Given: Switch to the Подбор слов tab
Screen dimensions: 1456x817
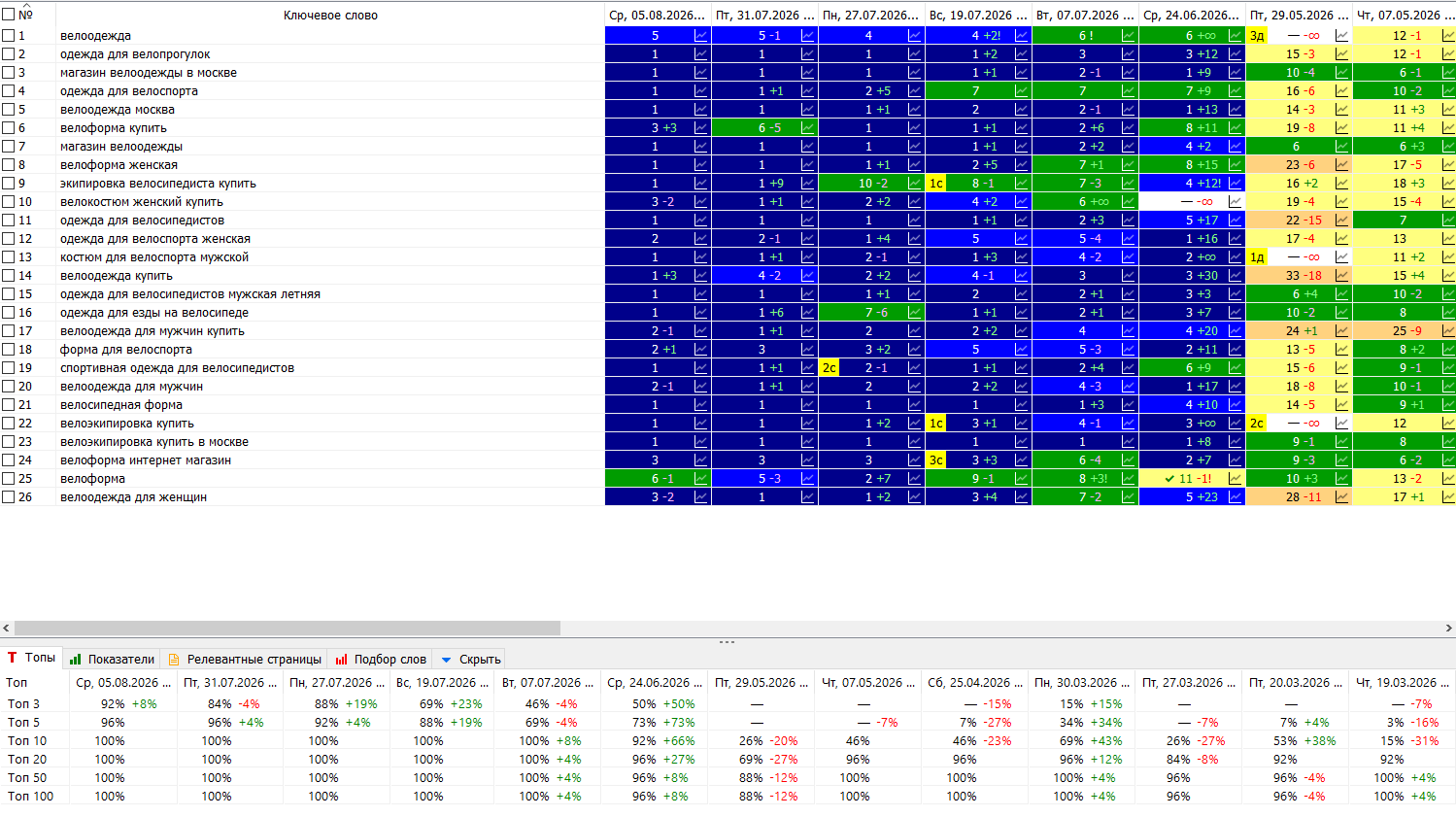Looking at the screenshot, I should tap(381, 659).
